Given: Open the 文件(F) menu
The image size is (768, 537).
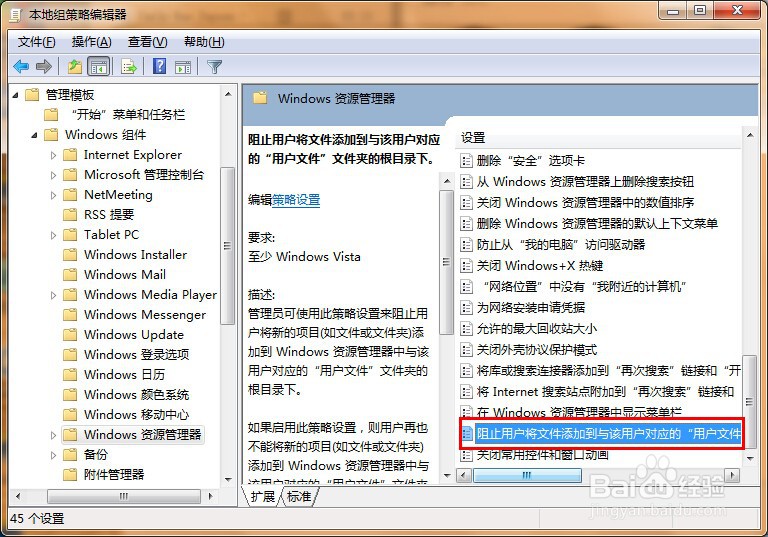Looking at the screenshot, I should pos(37,42).
